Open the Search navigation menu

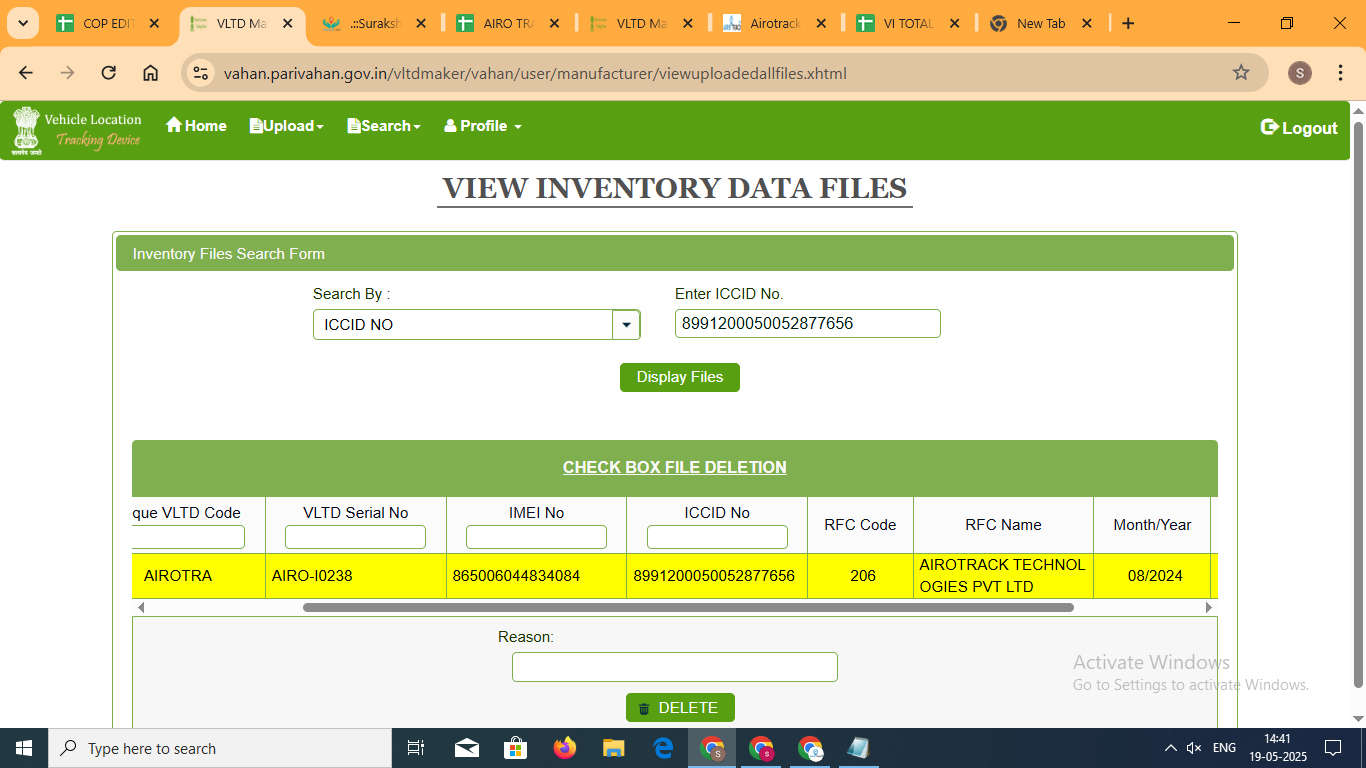pyautogui.click(x=384, y=126)
